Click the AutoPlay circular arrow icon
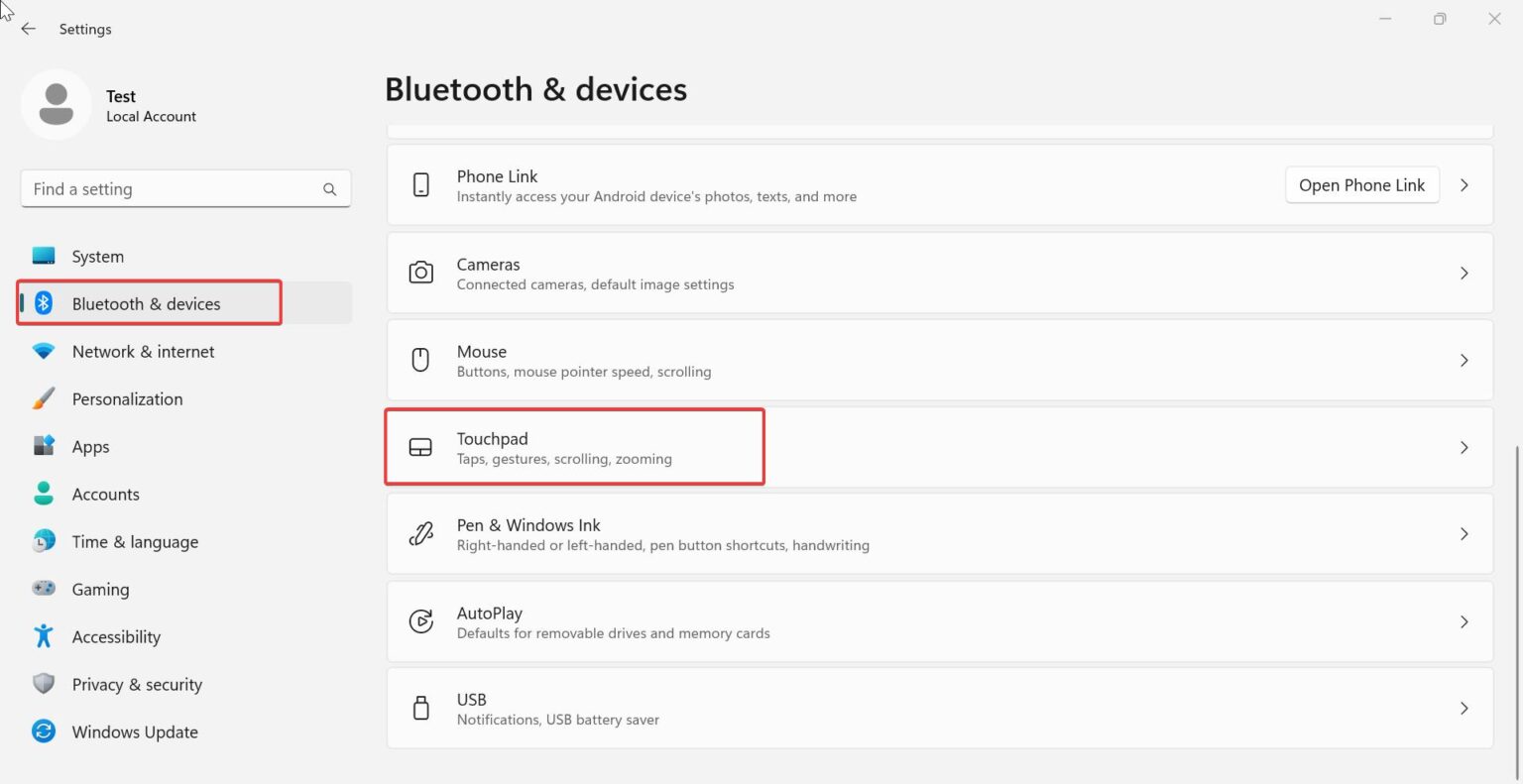Image resolution: width=1523 pixels, height=784 pixels. pos(421,621)
